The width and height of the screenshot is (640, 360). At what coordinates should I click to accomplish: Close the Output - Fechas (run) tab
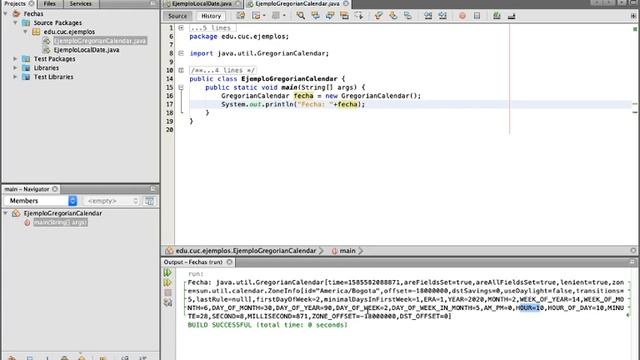point(229,262)
